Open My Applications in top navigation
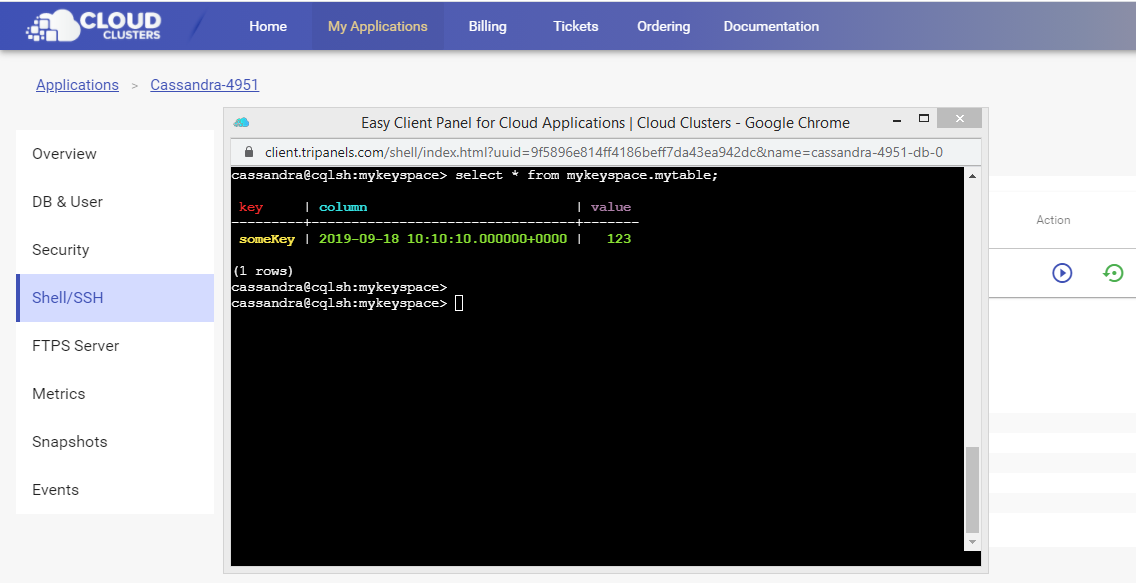 coord(377,26)
